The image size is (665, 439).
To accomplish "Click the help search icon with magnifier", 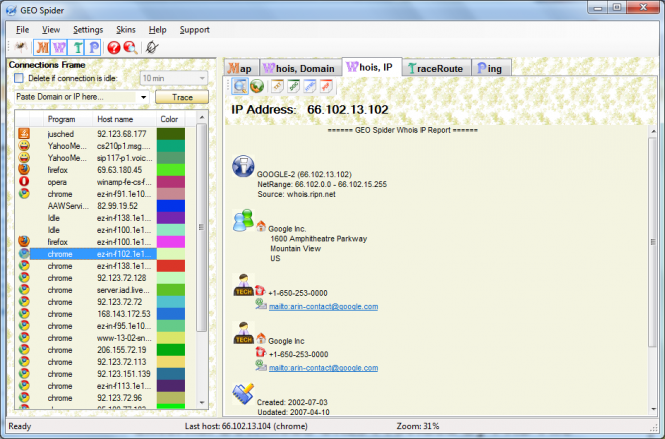I will point(130,47).
